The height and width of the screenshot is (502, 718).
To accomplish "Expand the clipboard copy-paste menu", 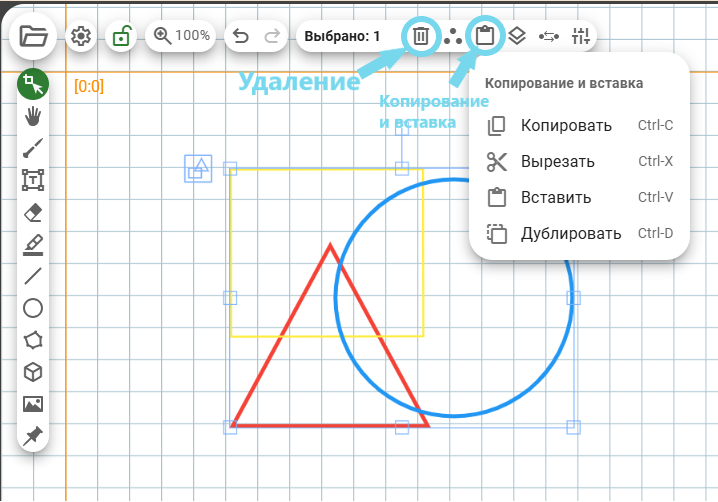I will (485, 36).
